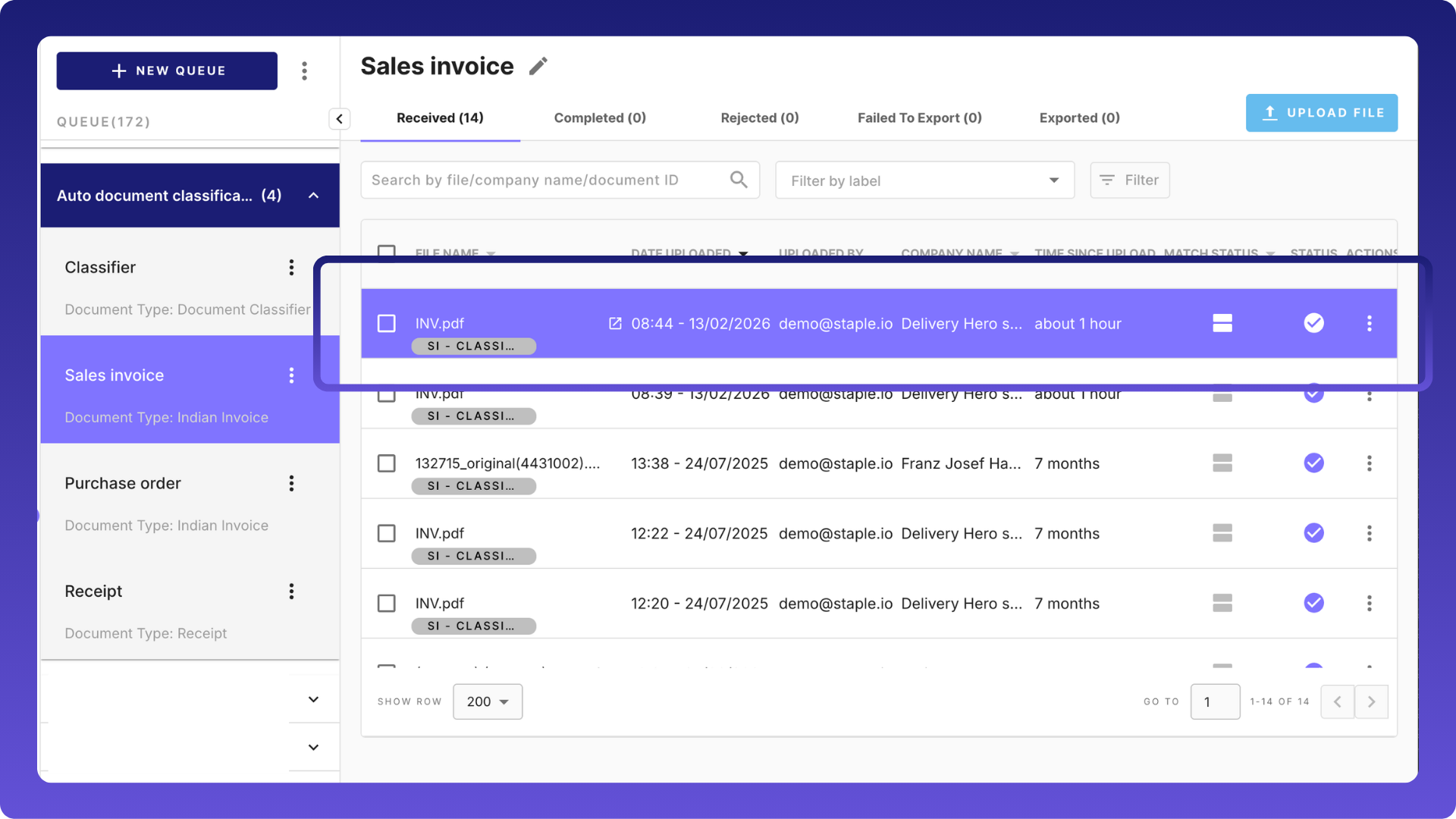Open the Classifier queue options menu
1456x819 pixels.
[x=291, y=268]
